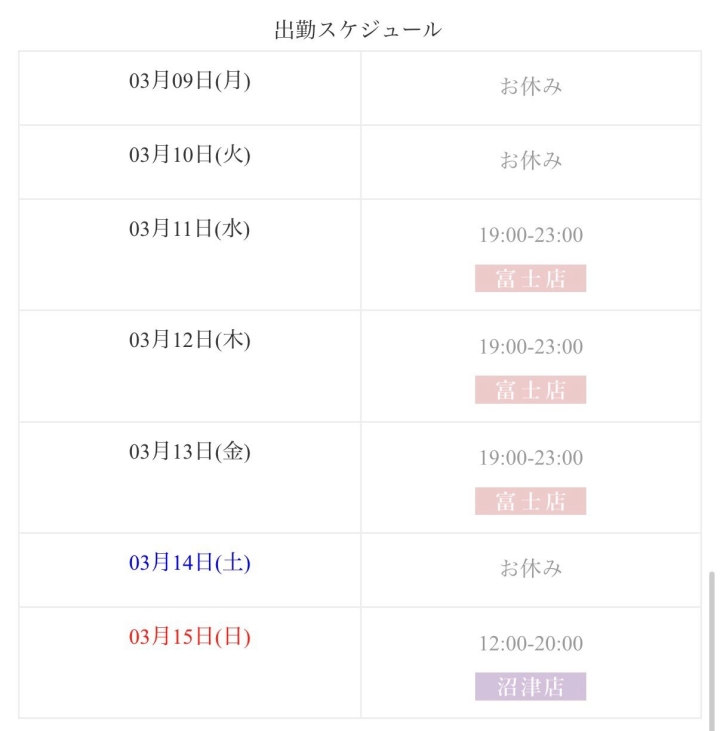Click the 12:00-20:00 time slot
The width and height of the screenshot is (720, 731).
(x=531, y=644)
